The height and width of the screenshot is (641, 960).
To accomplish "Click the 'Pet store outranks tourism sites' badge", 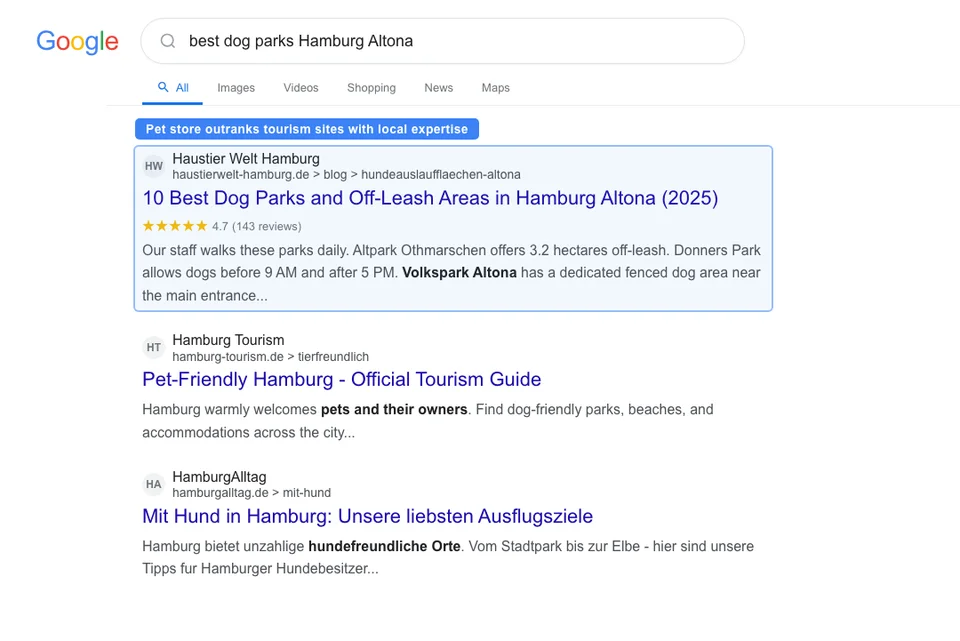I will 306,128.
